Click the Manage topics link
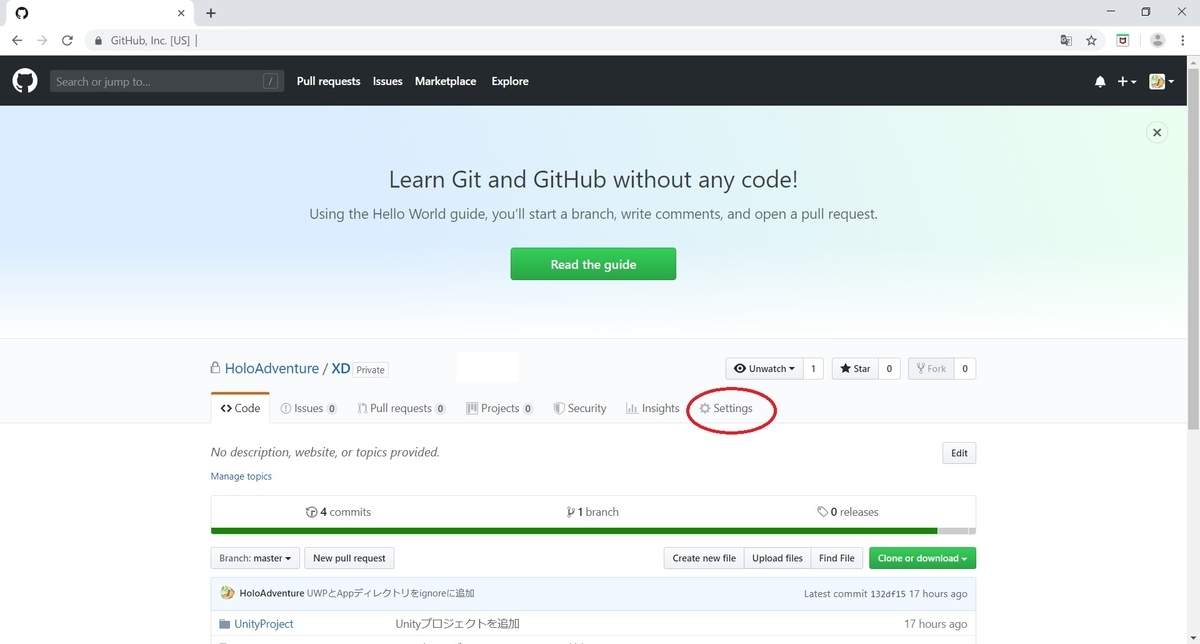The height and width of the screenshot is (644, 1200). click(x=241, y=477)
